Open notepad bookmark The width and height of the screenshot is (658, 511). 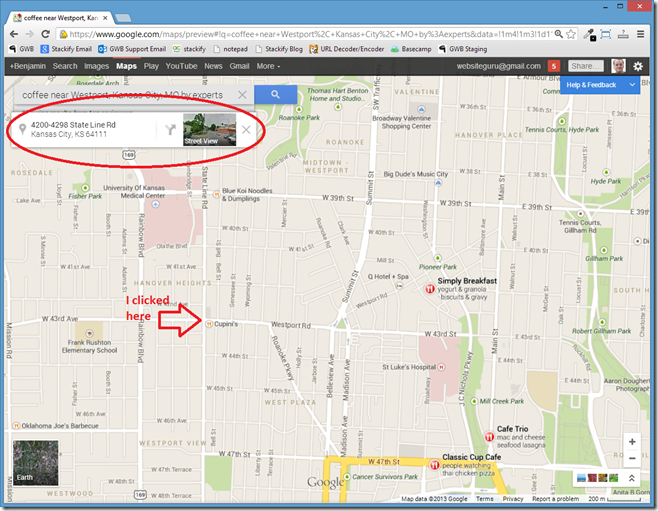(x=230, y=49)
